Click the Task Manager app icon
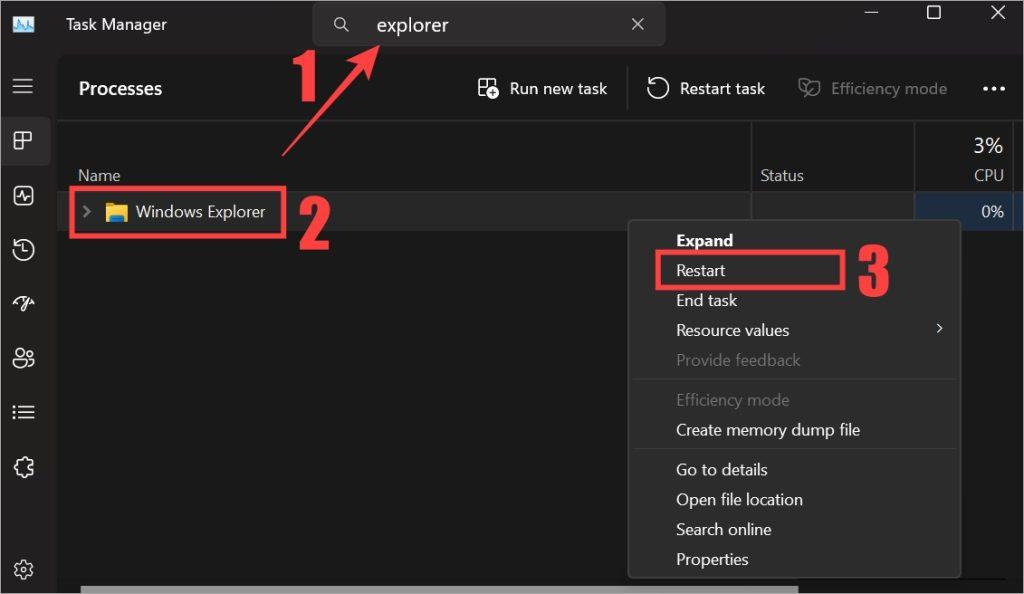Screen dimensions: 1024x594 coord(24,25)
